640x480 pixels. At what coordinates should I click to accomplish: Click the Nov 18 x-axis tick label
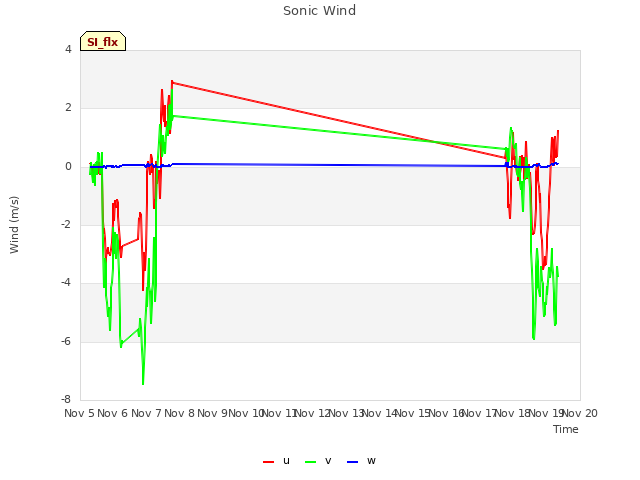coord(513,413)
